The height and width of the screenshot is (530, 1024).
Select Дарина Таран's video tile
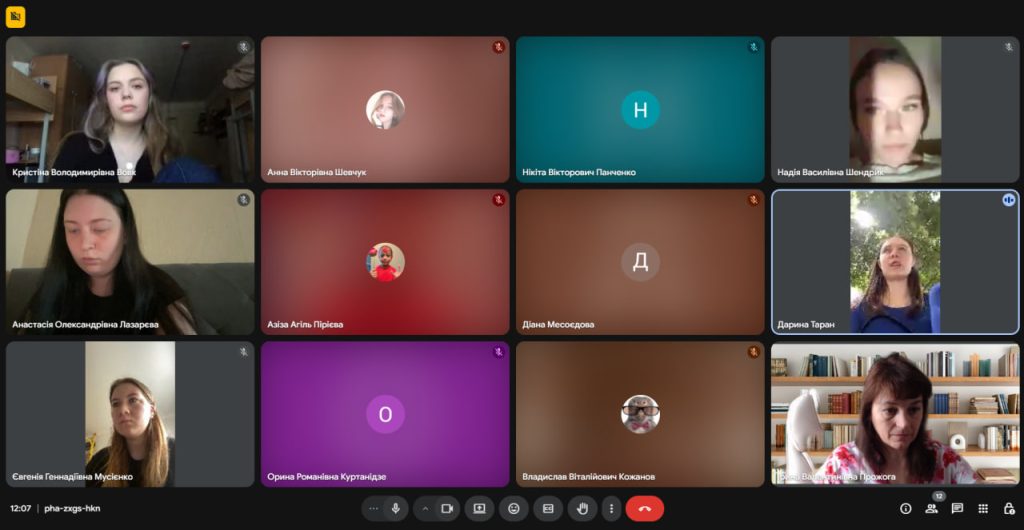tap(895, 262)
